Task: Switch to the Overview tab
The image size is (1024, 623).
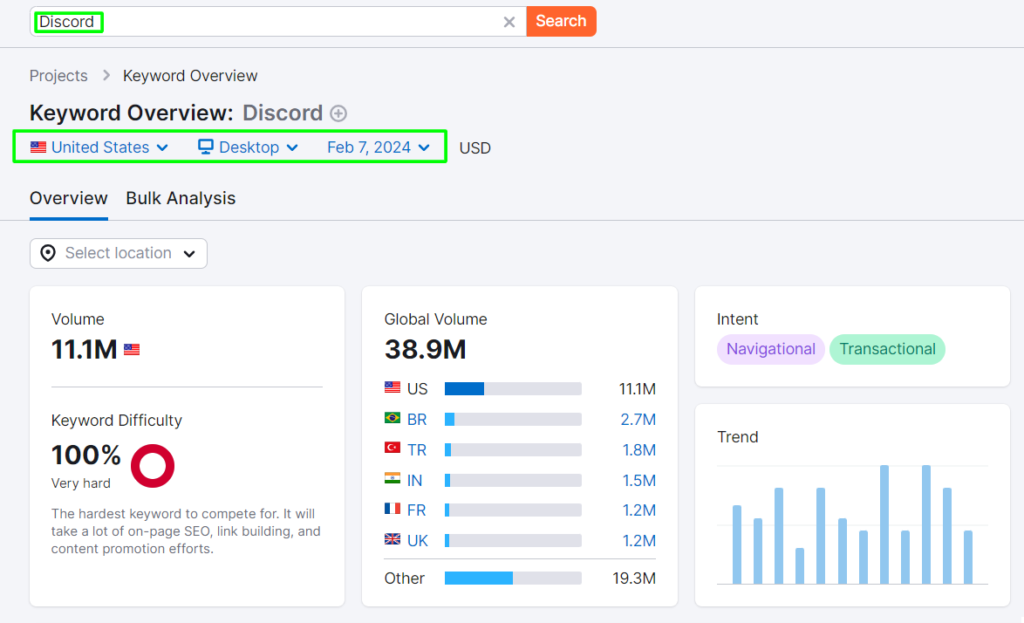Action: pos(69,199)
